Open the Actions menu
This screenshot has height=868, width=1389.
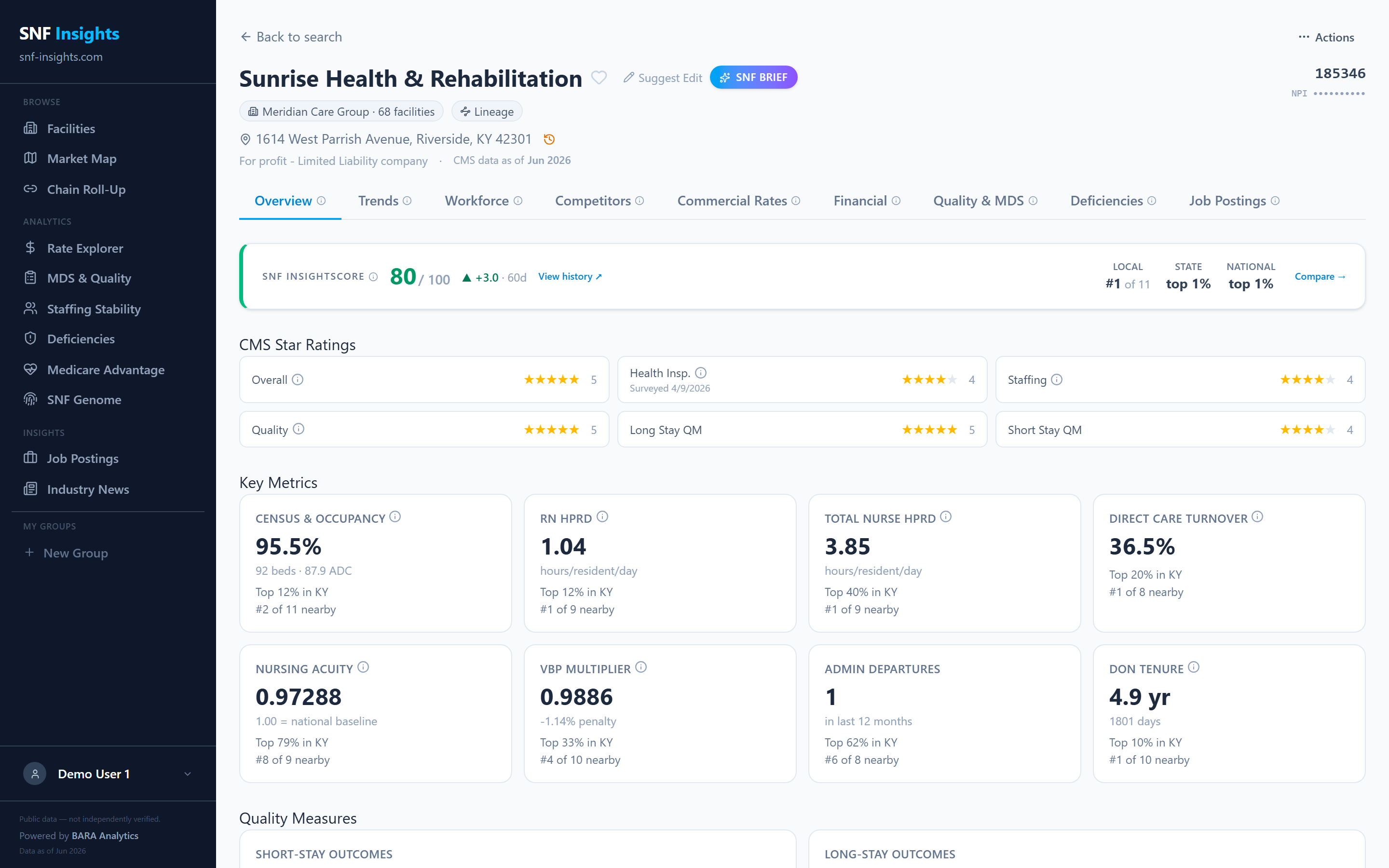click(1326, 37)
